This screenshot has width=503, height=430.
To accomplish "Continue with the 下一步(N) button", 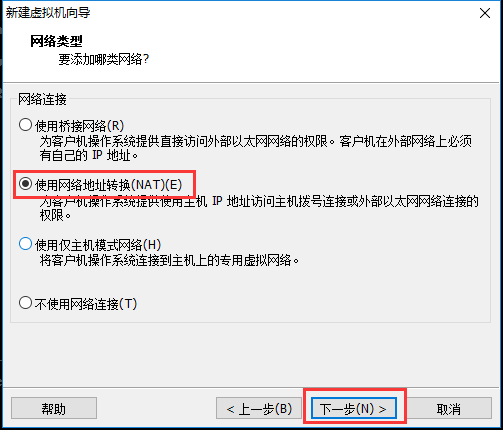I will (354, 408).
